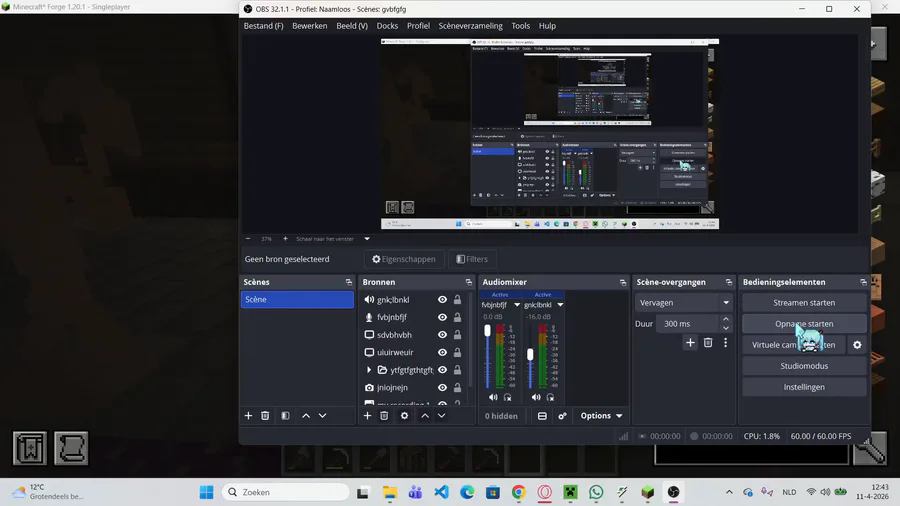The image size is (900, 506).
Task: Lock the sdvbhvbh source
Action: coord(457,335)
